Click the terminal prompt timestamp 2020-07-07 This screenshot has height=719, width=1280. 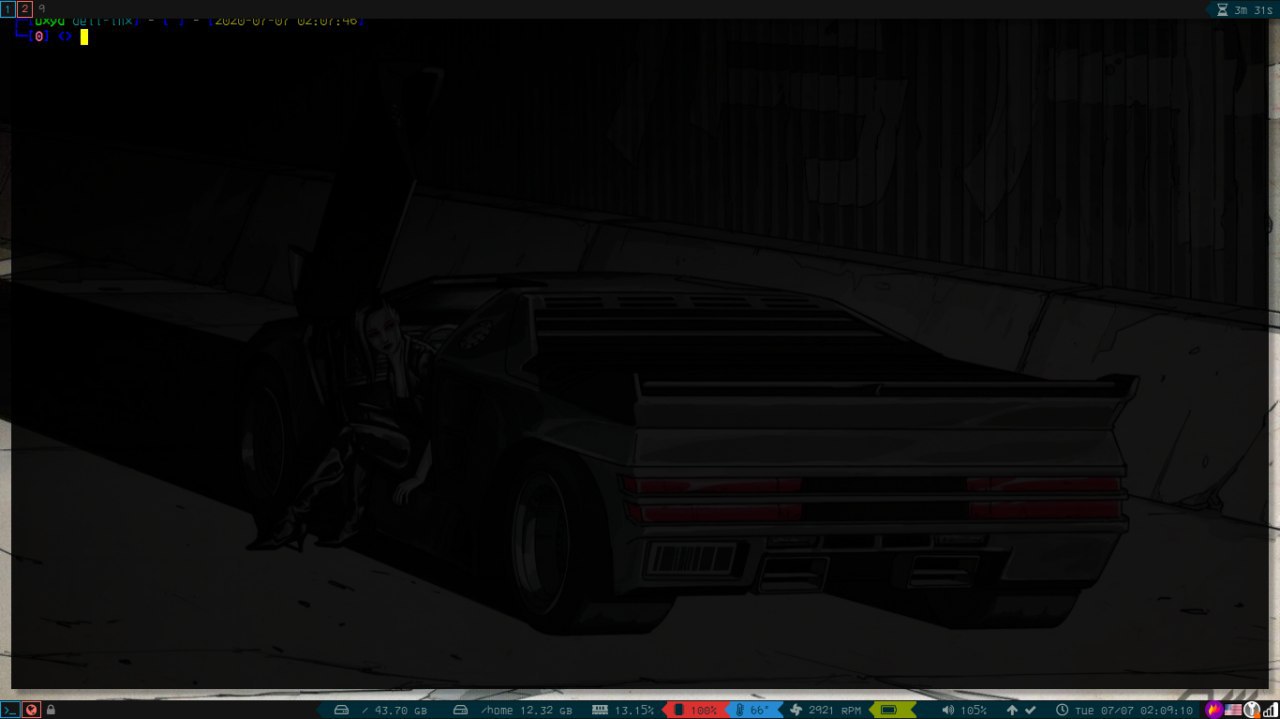coord(250,21)
